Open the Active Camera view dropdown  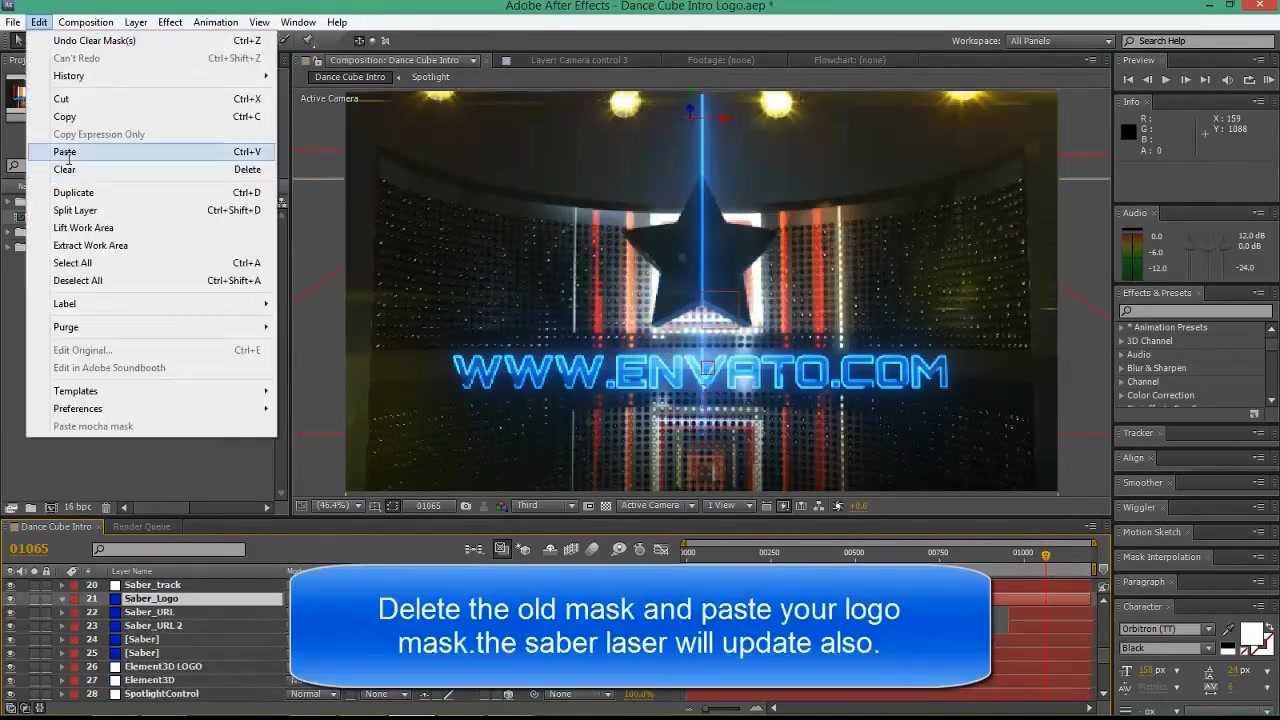pyautogui.click(x=656, y=506)
